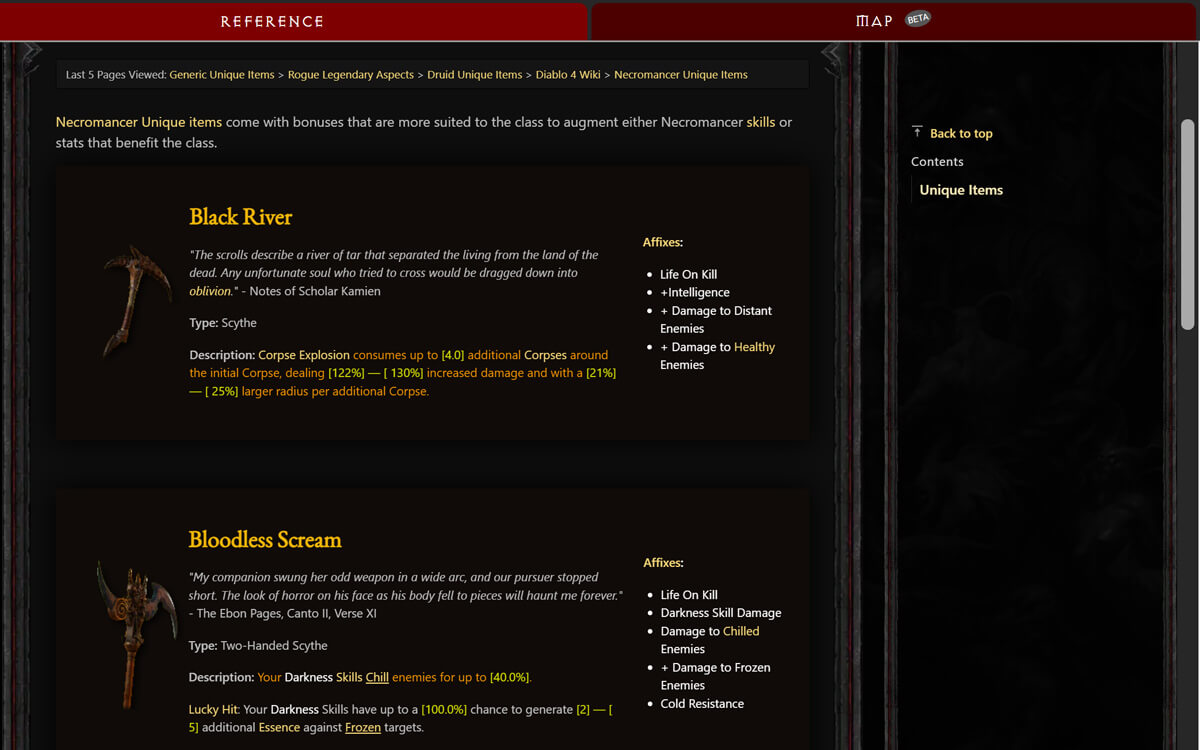1200x750 pixels.
Task: Open the Map beta tab
Action: point(895,21)
